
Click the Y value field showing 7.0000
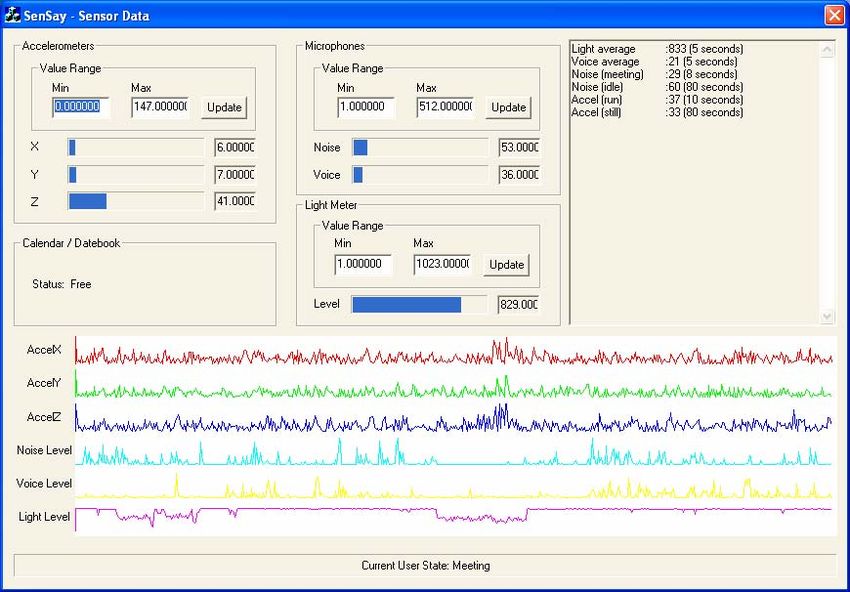pyautogui.click(x=235, y=175)
